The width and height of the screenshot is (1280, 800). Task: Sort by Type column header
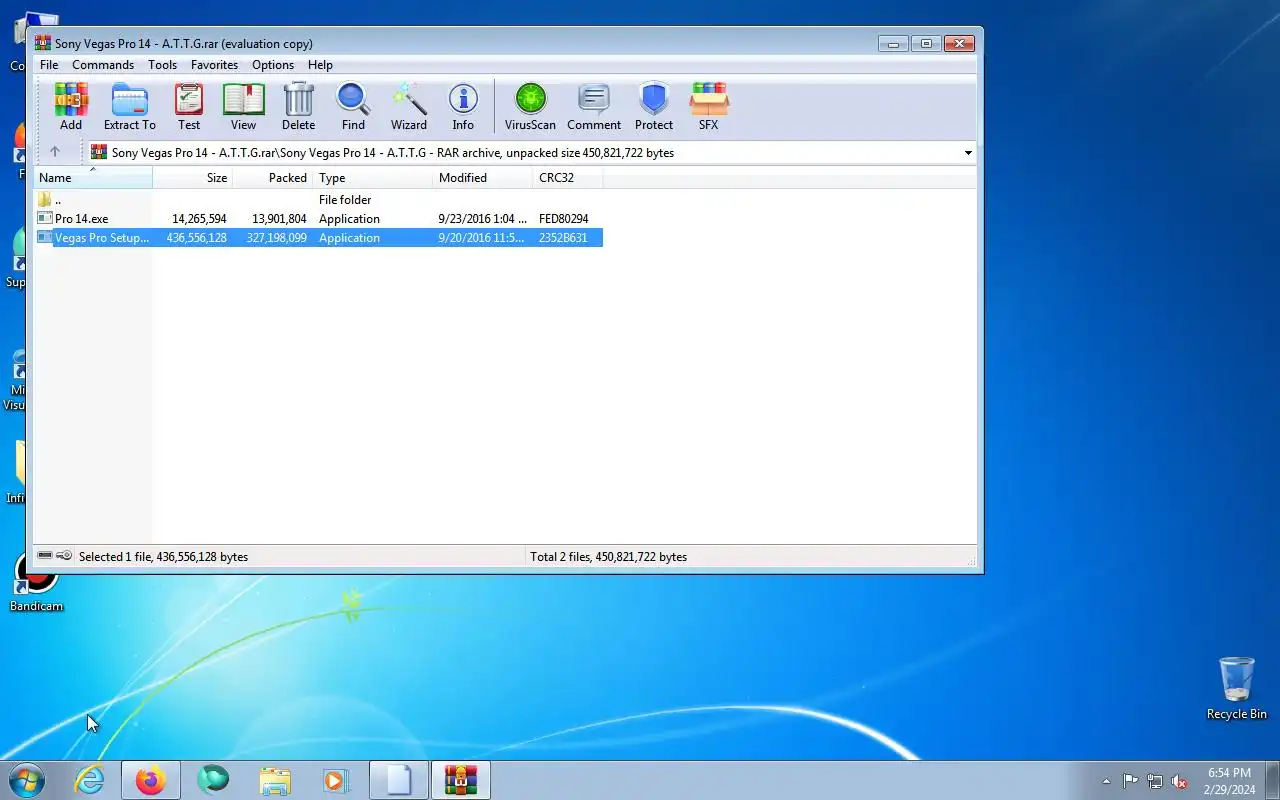point(372,178)
